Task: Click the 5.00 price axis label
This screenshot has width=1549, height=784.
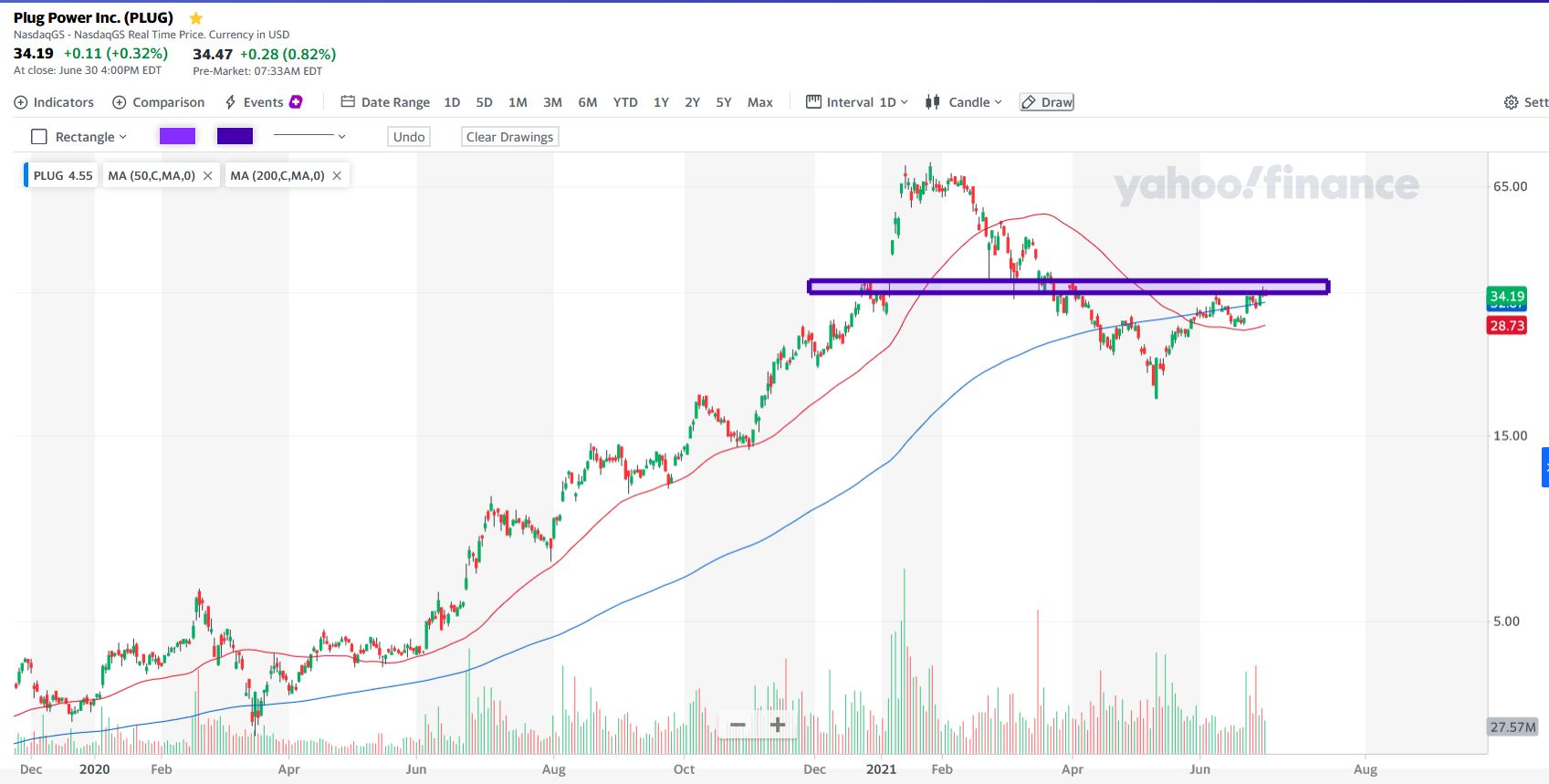Action: (1506, 622)
